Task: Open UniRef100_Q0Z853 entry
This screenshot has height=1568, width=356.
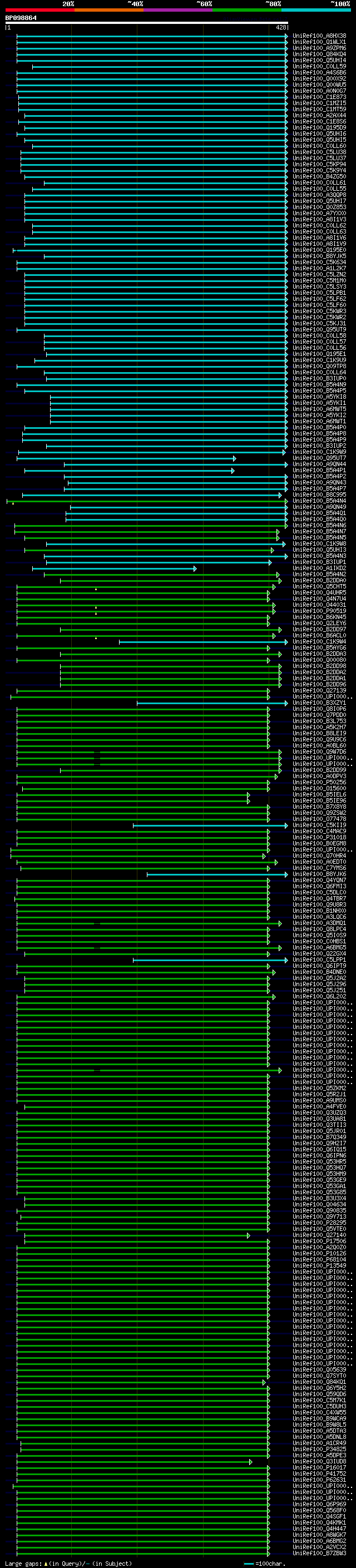Action: click(x=319, y=207)
